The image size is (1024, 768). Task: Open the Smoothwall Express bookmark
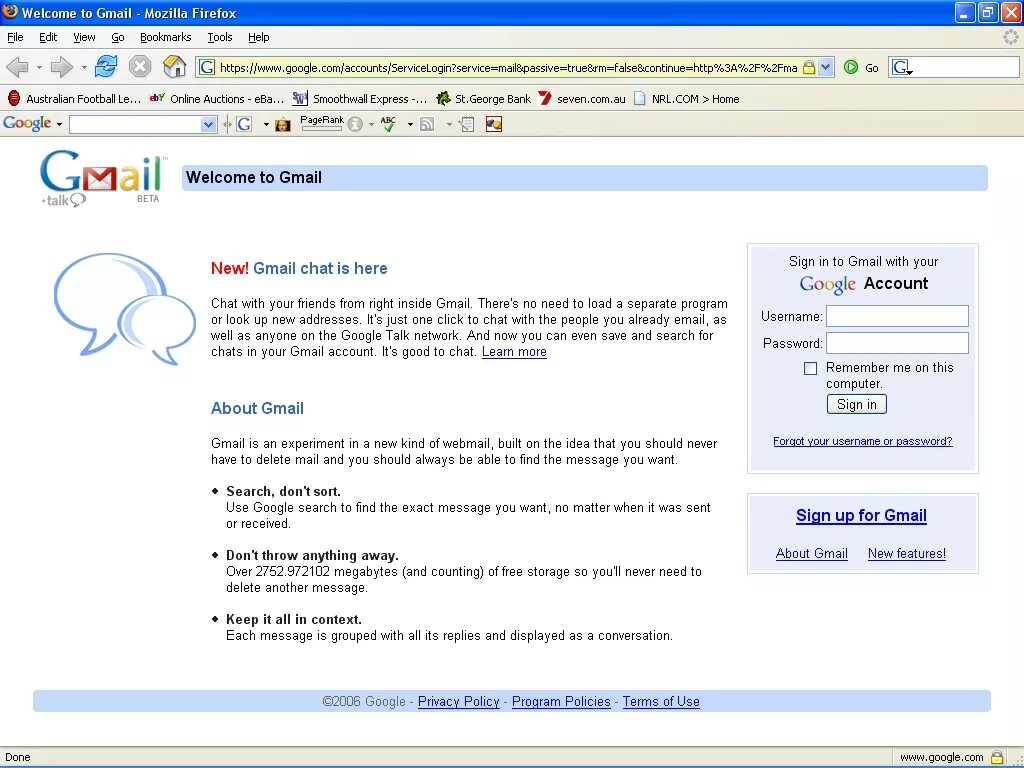coord(360,99)
